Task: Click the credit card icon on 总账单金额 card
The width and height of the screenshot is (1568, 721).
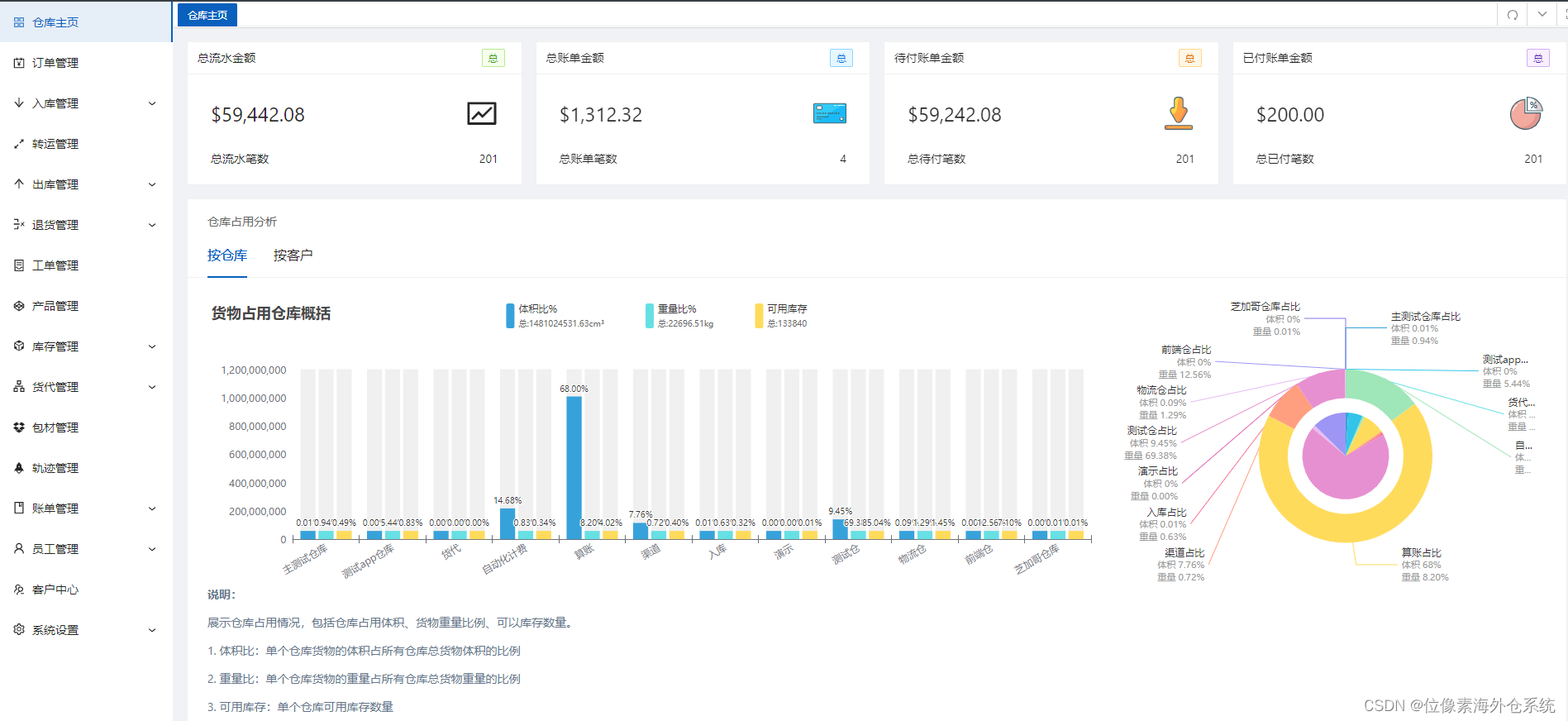Action: (x=830, y=113)
